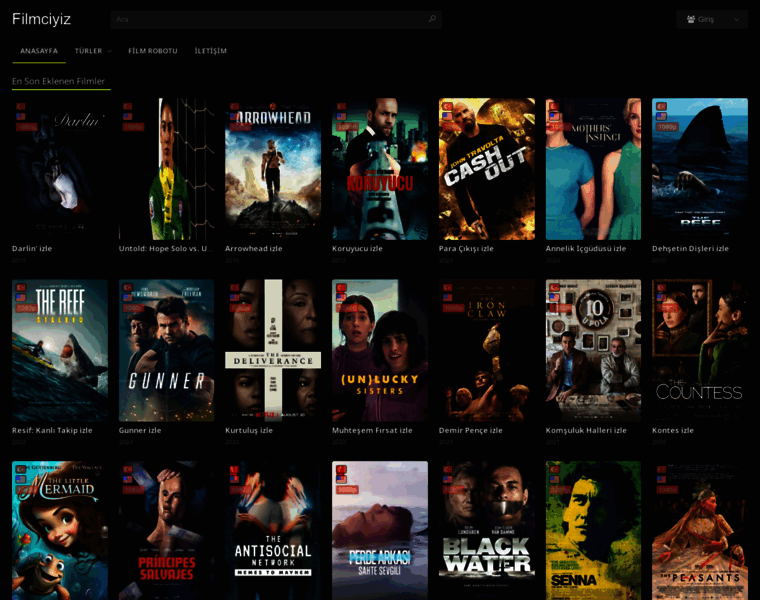
Task: Open the Koruyucu movie poster
Action: (x=380, y=169)
